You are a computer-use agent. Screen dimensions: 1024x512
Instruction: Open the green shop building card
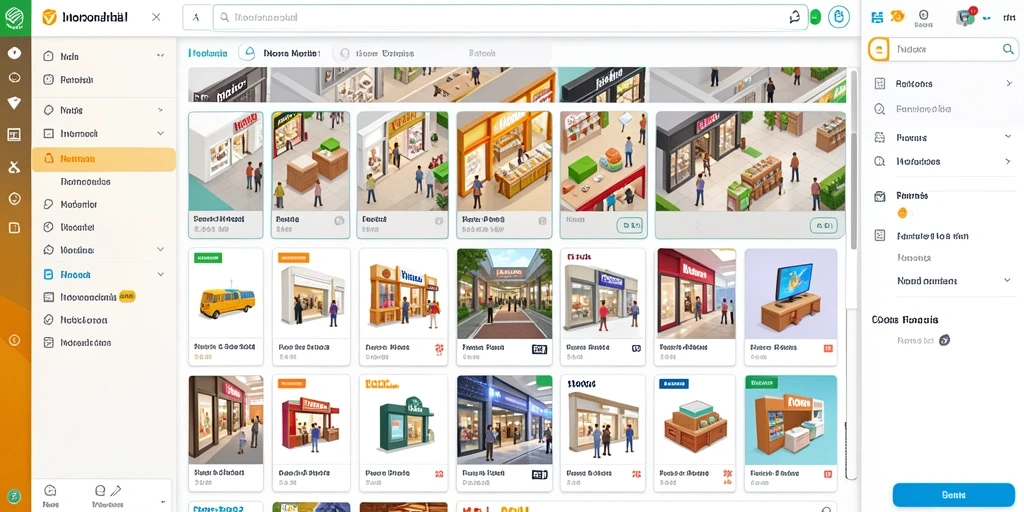[403, 433]
